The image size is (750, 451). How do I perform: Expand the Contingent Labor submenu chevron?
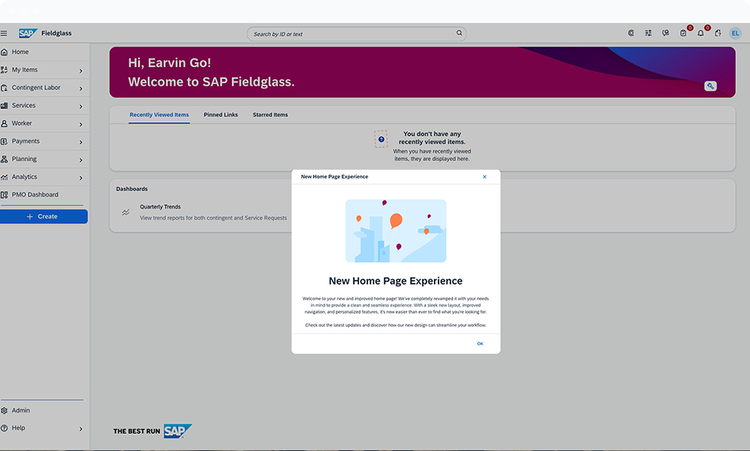click(x=81, y=88)
